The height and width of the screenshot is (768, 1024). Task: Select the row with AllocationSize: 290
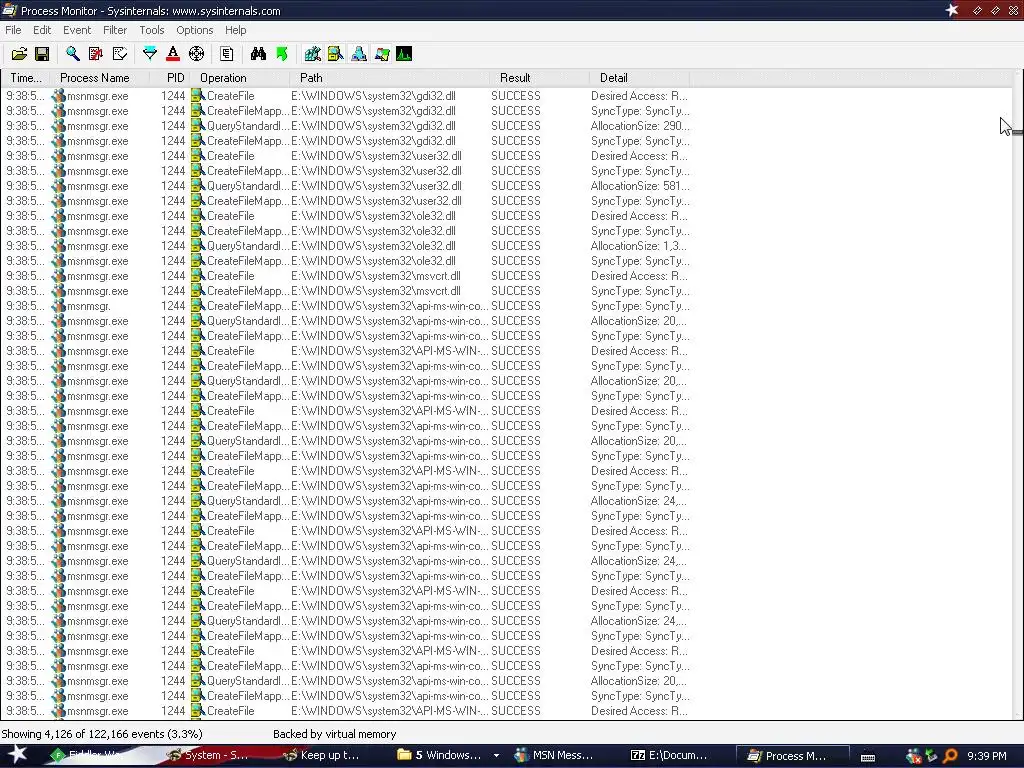[346, 126]
